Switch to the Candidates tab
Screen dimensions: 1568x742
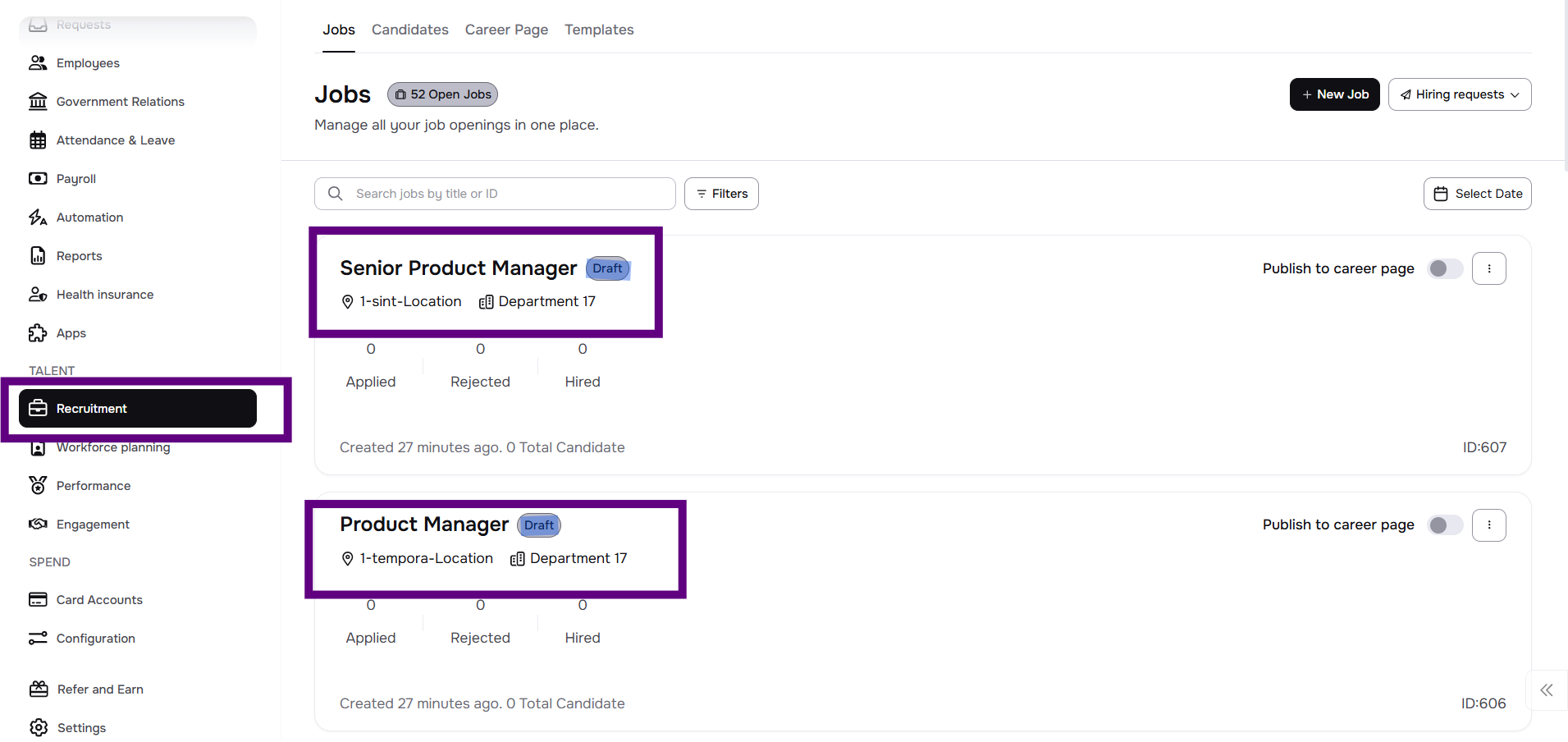(409, 30)
